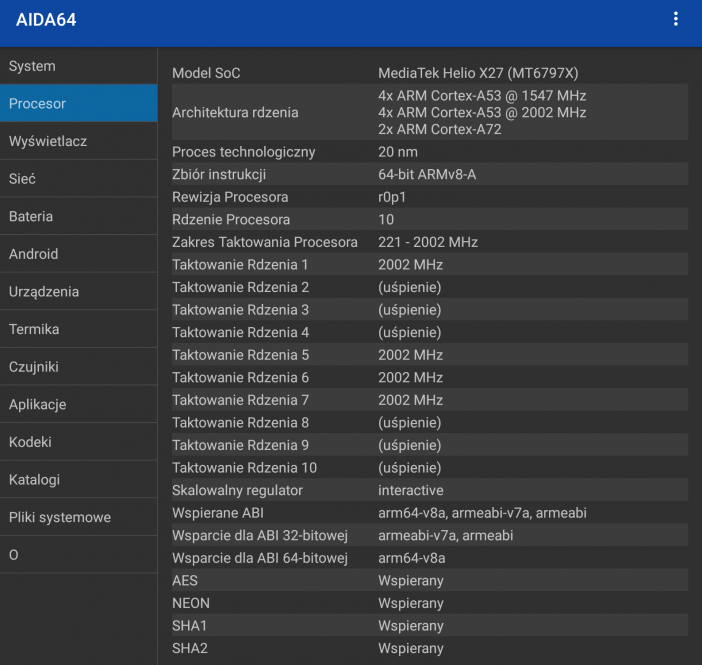Viewport: 702px width, 665px height.
Task: Select the 20 nm value
Action: coord(398,152)
